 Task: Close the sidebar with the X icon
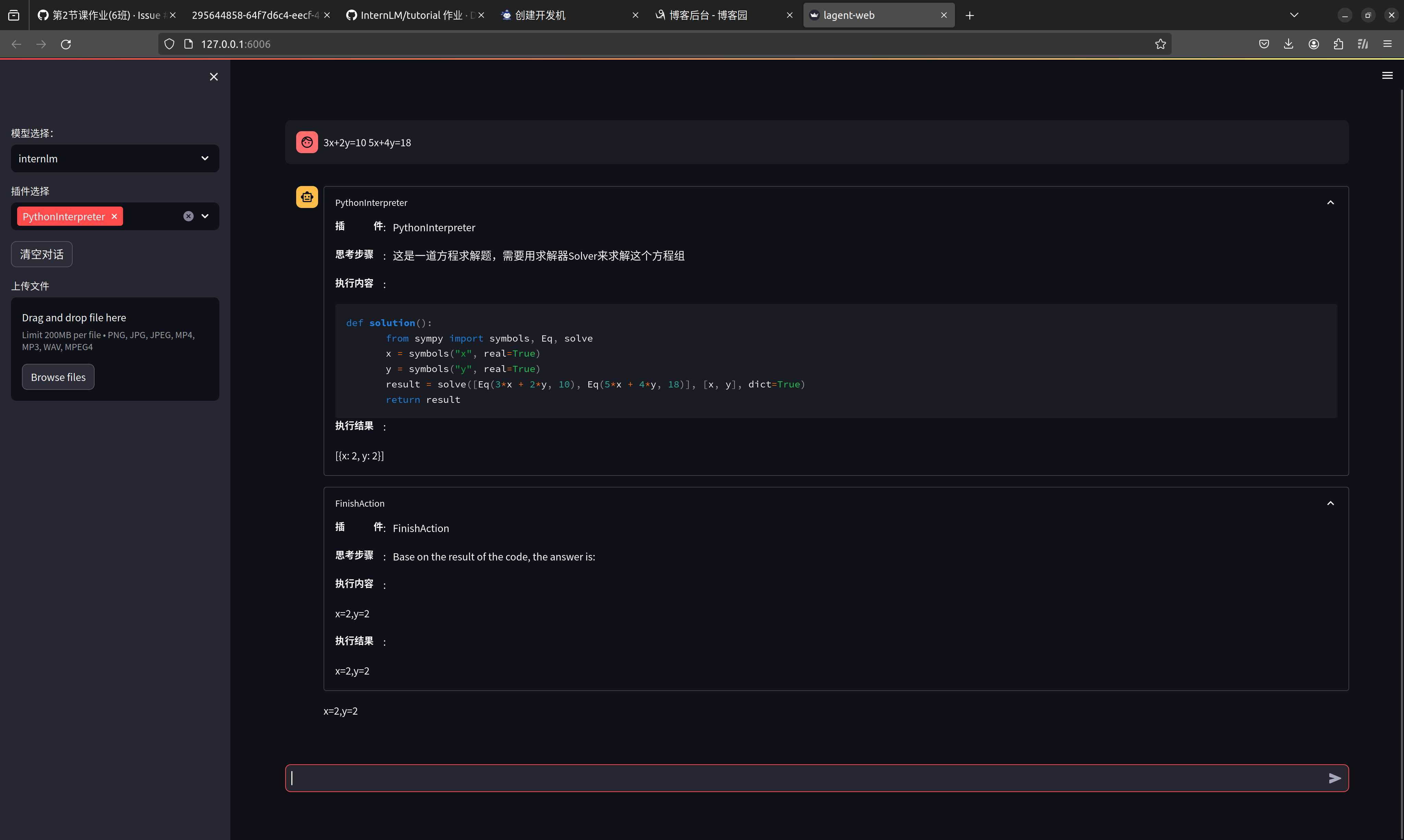pos(214,76)
